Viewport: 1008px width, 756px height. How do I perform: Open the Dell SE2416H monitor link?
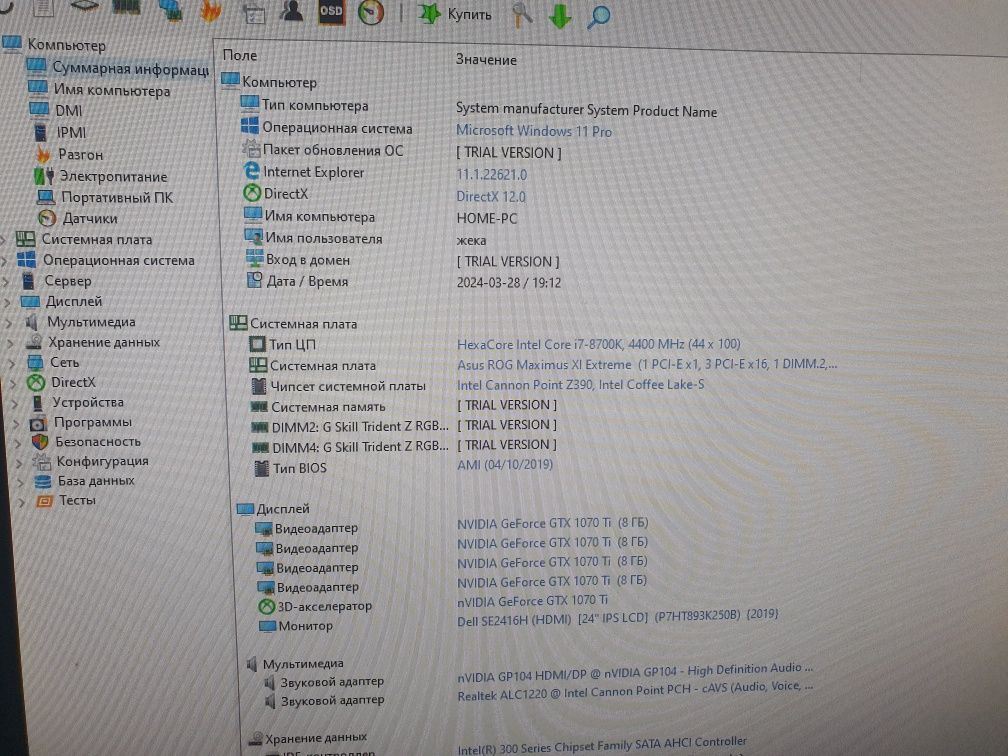click(618, 618)
